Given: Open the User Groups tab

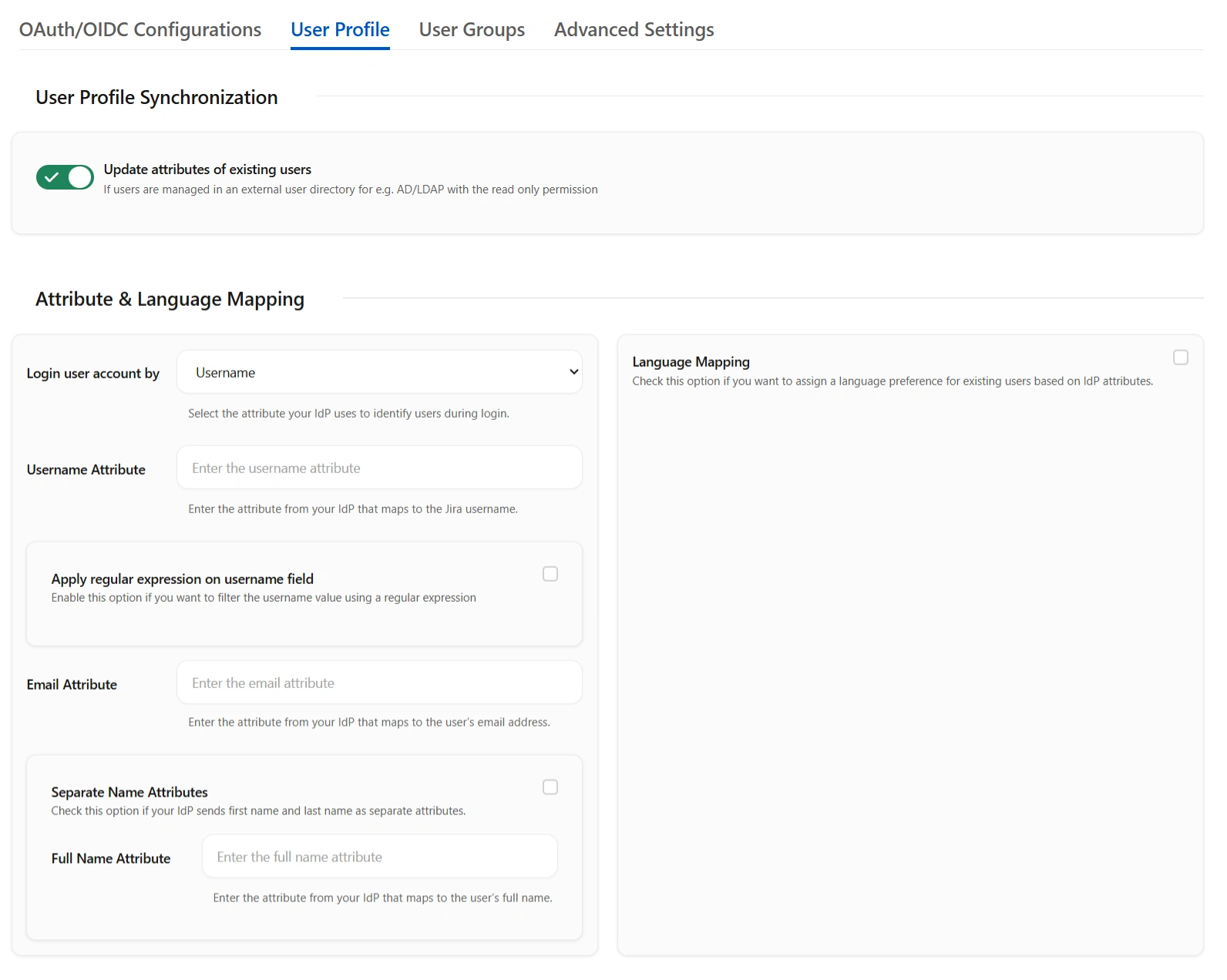Looking at the screenshot, I should 472,29.
